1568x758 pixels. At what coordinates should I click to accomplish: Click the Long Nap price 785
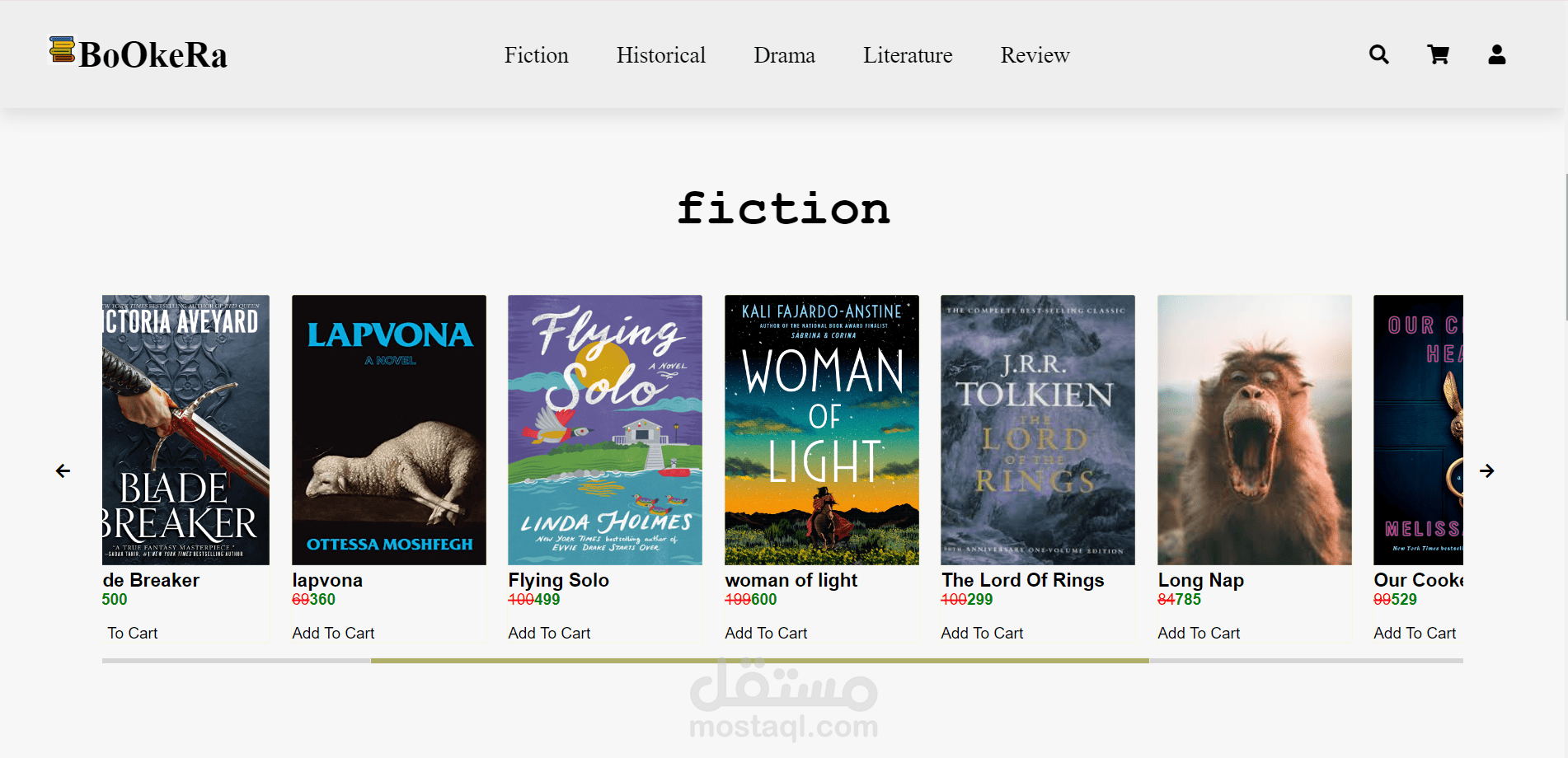click(1188, 600)
